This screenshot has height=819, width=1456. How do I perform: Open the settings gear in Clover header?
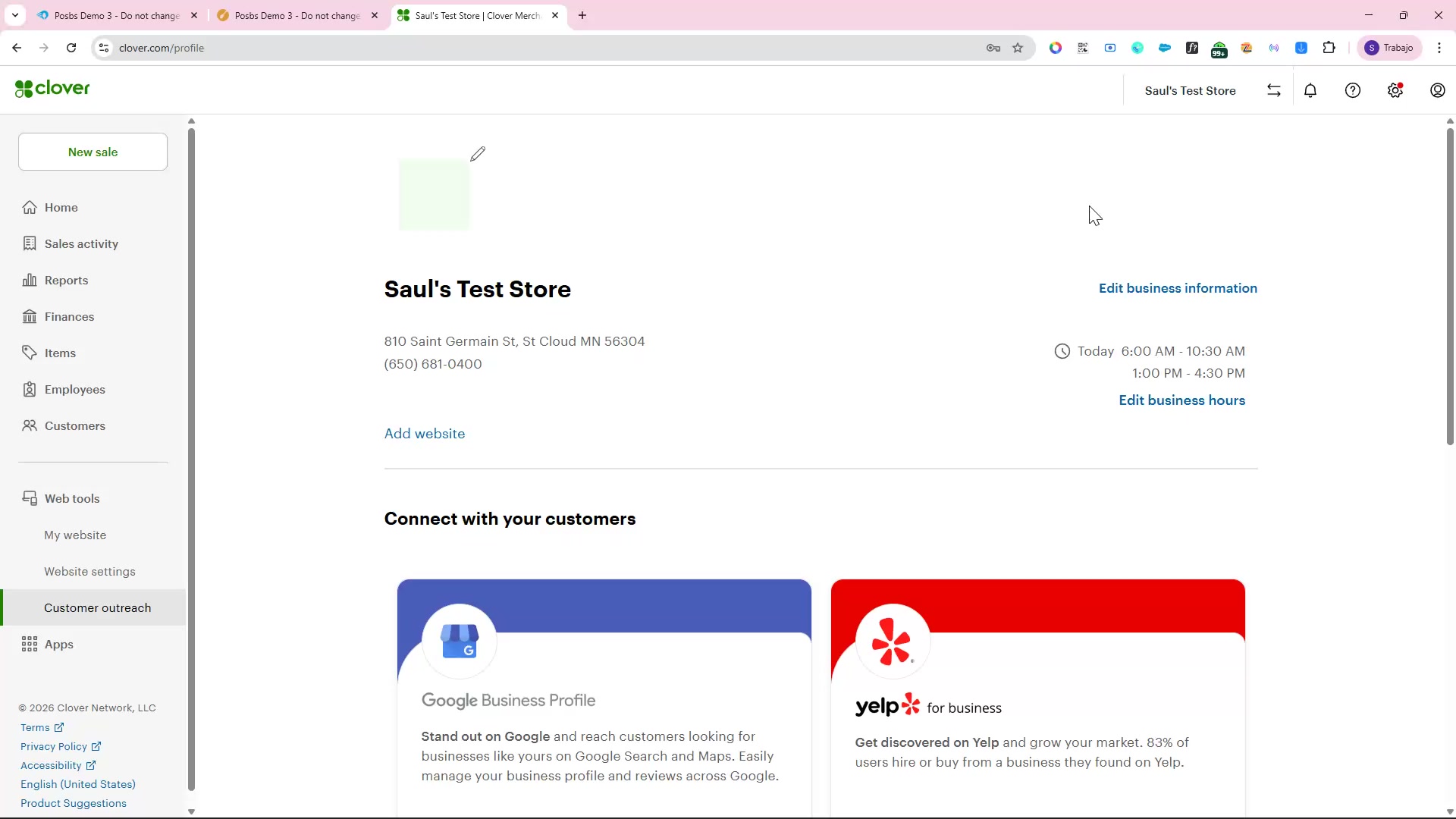click(1395, 91)
